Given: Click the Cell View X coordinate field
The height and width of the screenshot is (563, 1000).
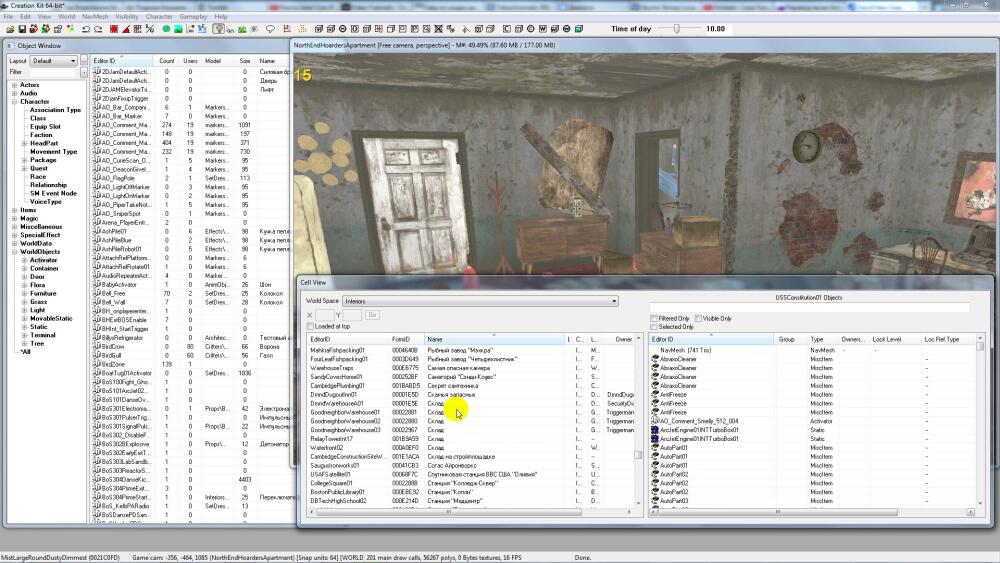Looking at the screenshot, I should [324, 314].
